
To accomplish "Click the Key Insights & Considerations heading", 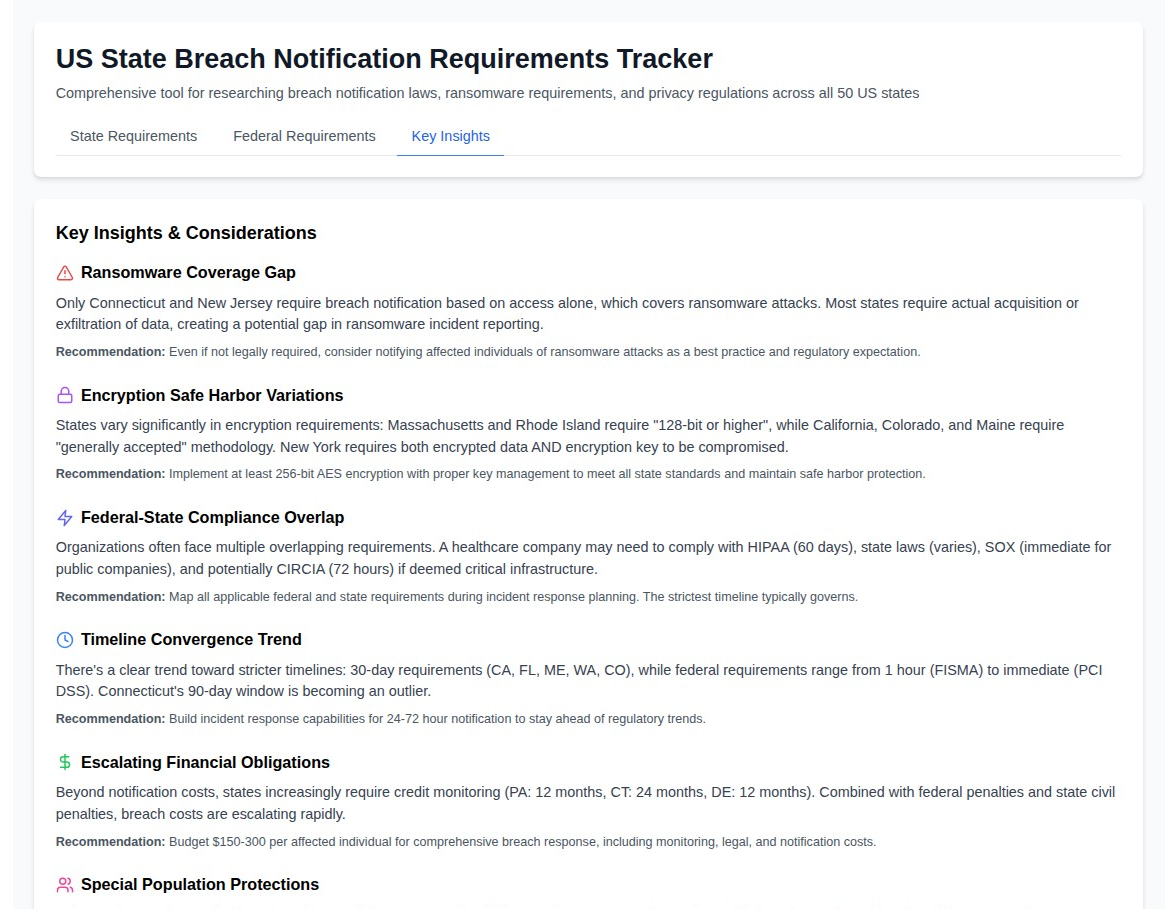I will (186, 233).
